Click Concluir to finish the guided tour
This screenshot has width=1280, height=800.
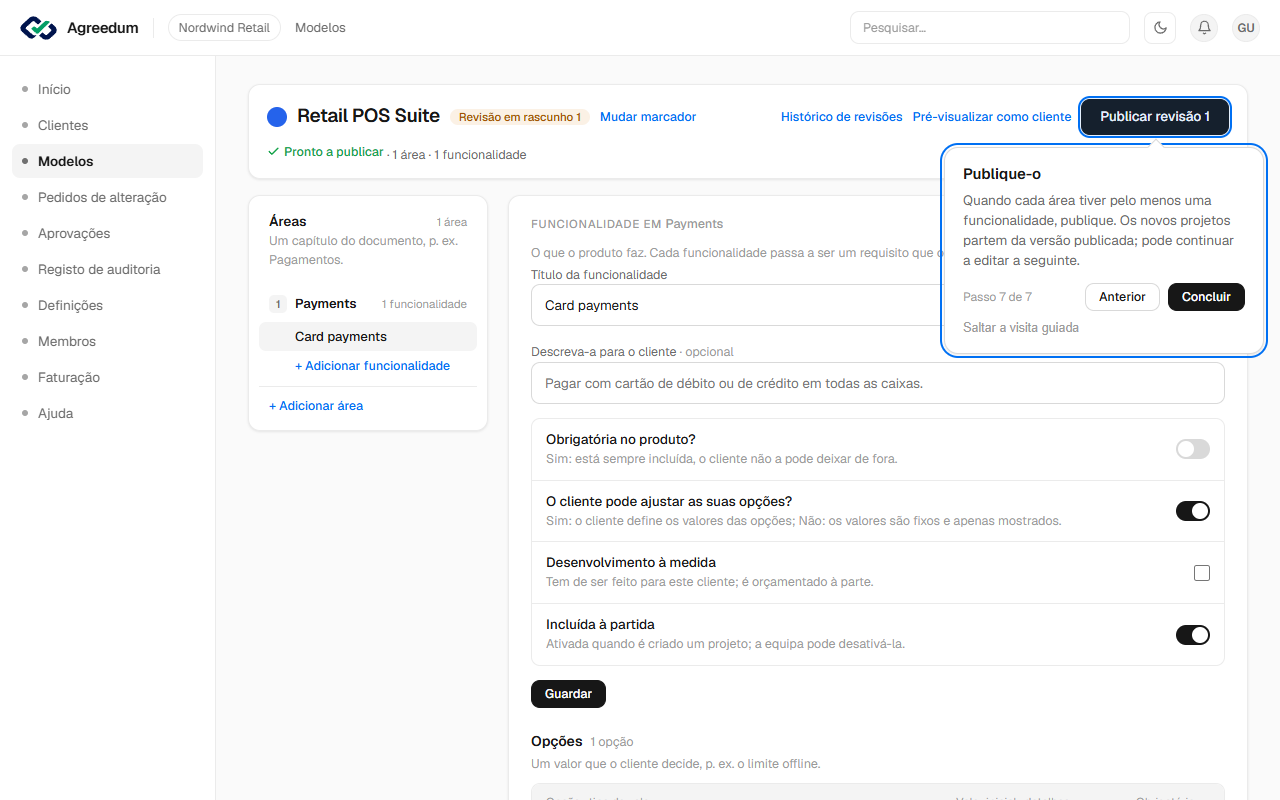[1206, 297]
